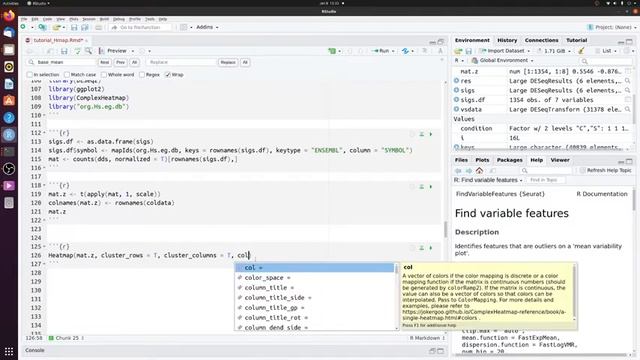Viewport: 640px width, 360px height.
Task: Click the Insert chunk green icon
Action: pyautogui.click(x=332, y=51)
